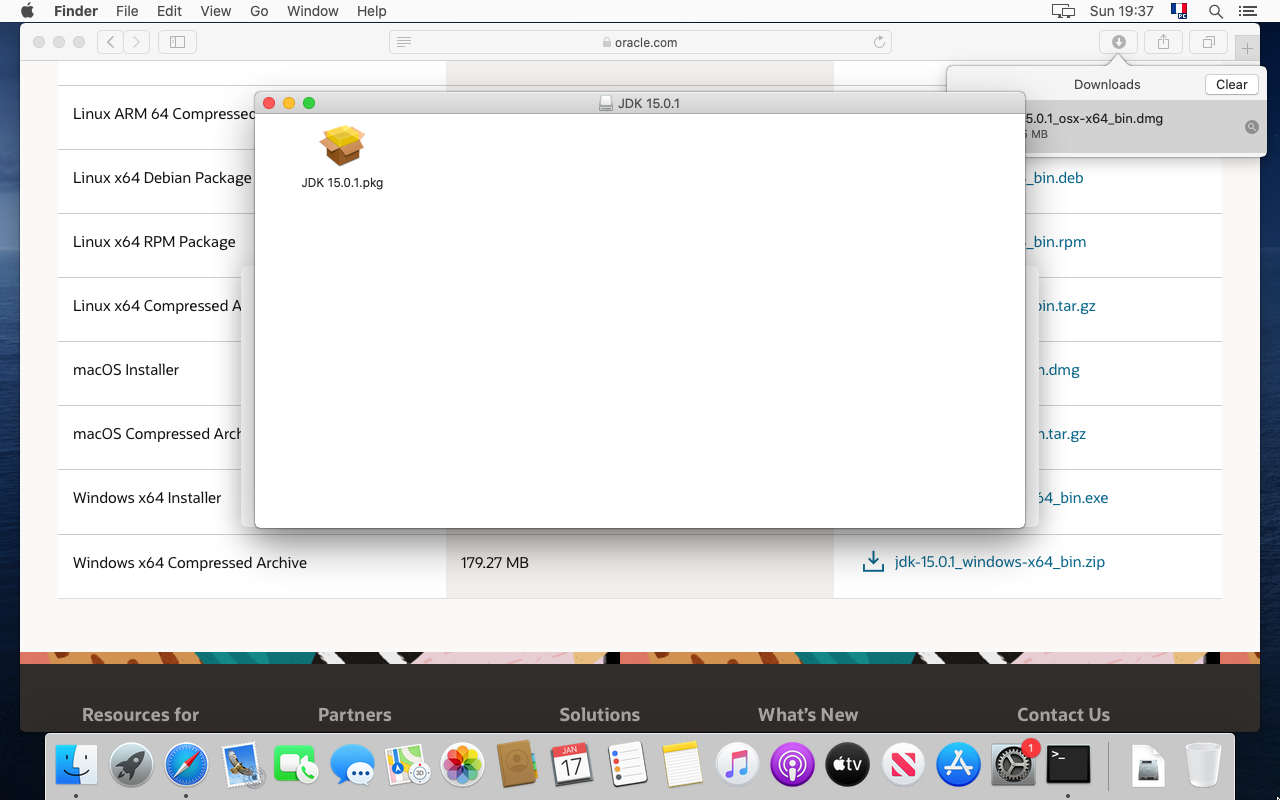Select the macOS Installer row label
Image resolution: width=1280 pixels, height=800 pixels.
[126, 370]
